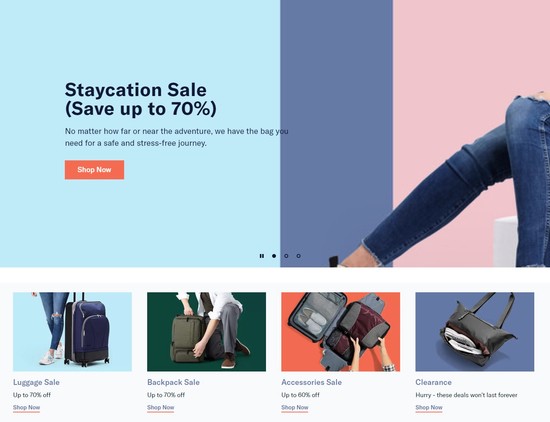Image resolution: width=550 pixels, height=422 pixels.
Task: Click the Staycation Sale banner headline
Action: [x=141, y=99]
